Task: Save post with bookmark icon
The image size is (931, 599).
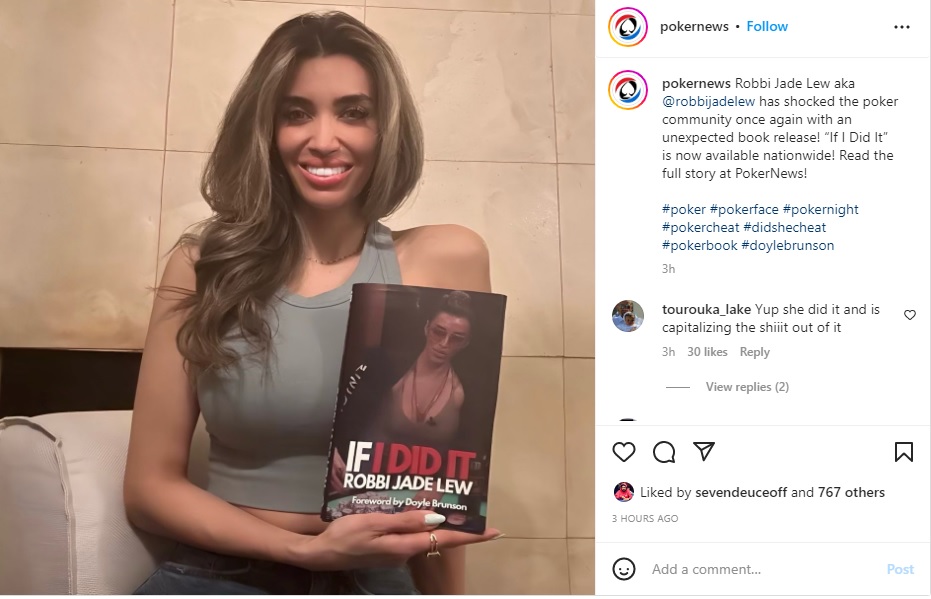Action: pyautogui.click(x=904, y=452)
